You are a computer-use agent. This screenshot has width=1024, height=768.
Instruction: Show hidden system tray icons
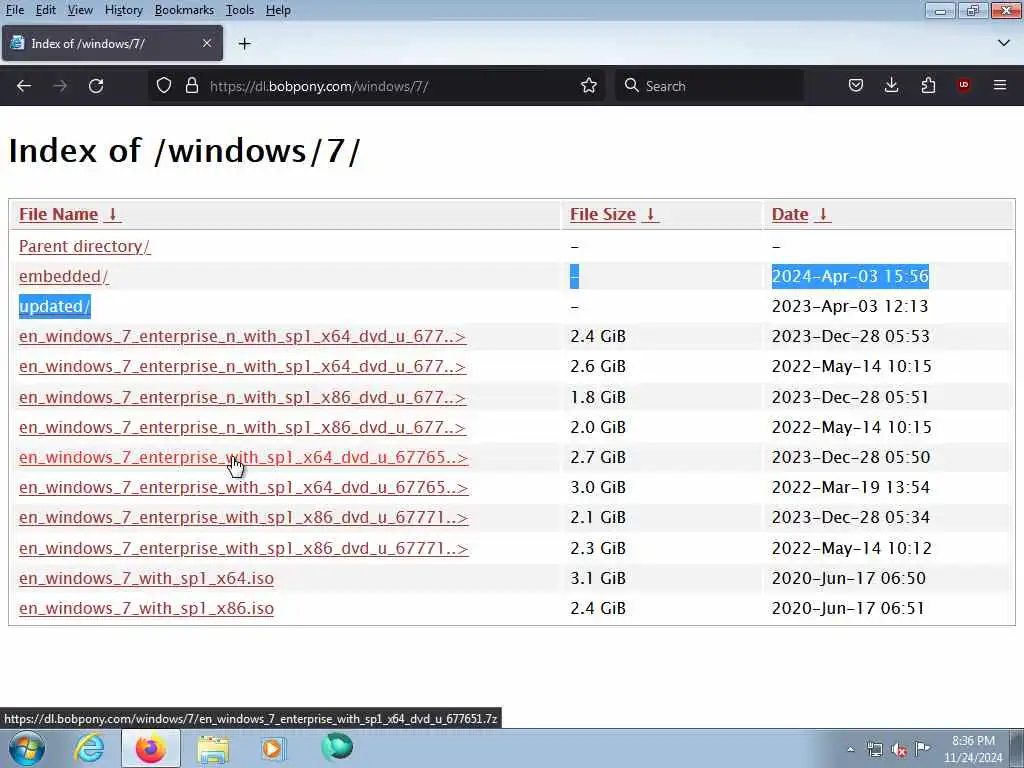tap(850, 750)
